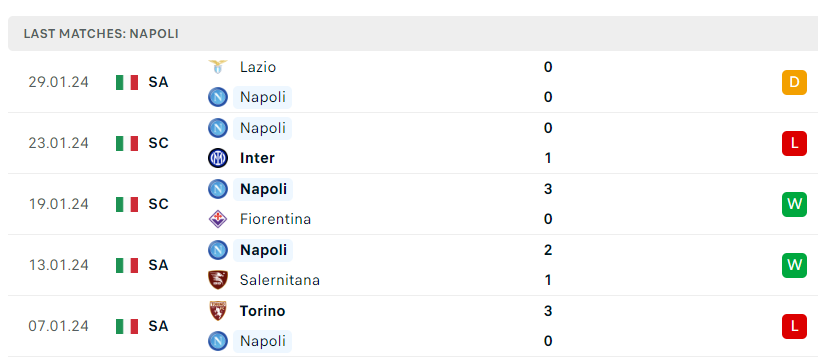Click the orange D draw badge
Screen dimensions: 818x361
[x=794, y=82]
